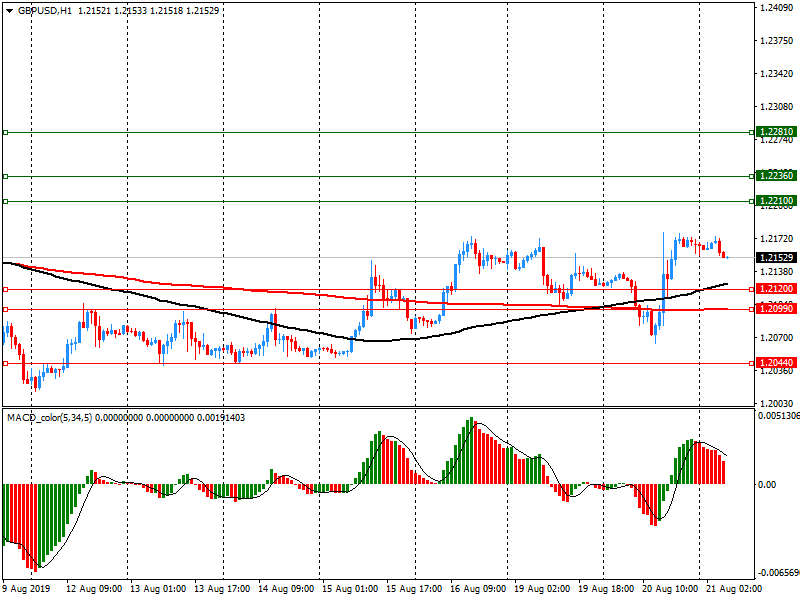Screen dimensions: 800x600
Task: Click right handle of the 1.22810 green line
Action: [x=752, y=133]
